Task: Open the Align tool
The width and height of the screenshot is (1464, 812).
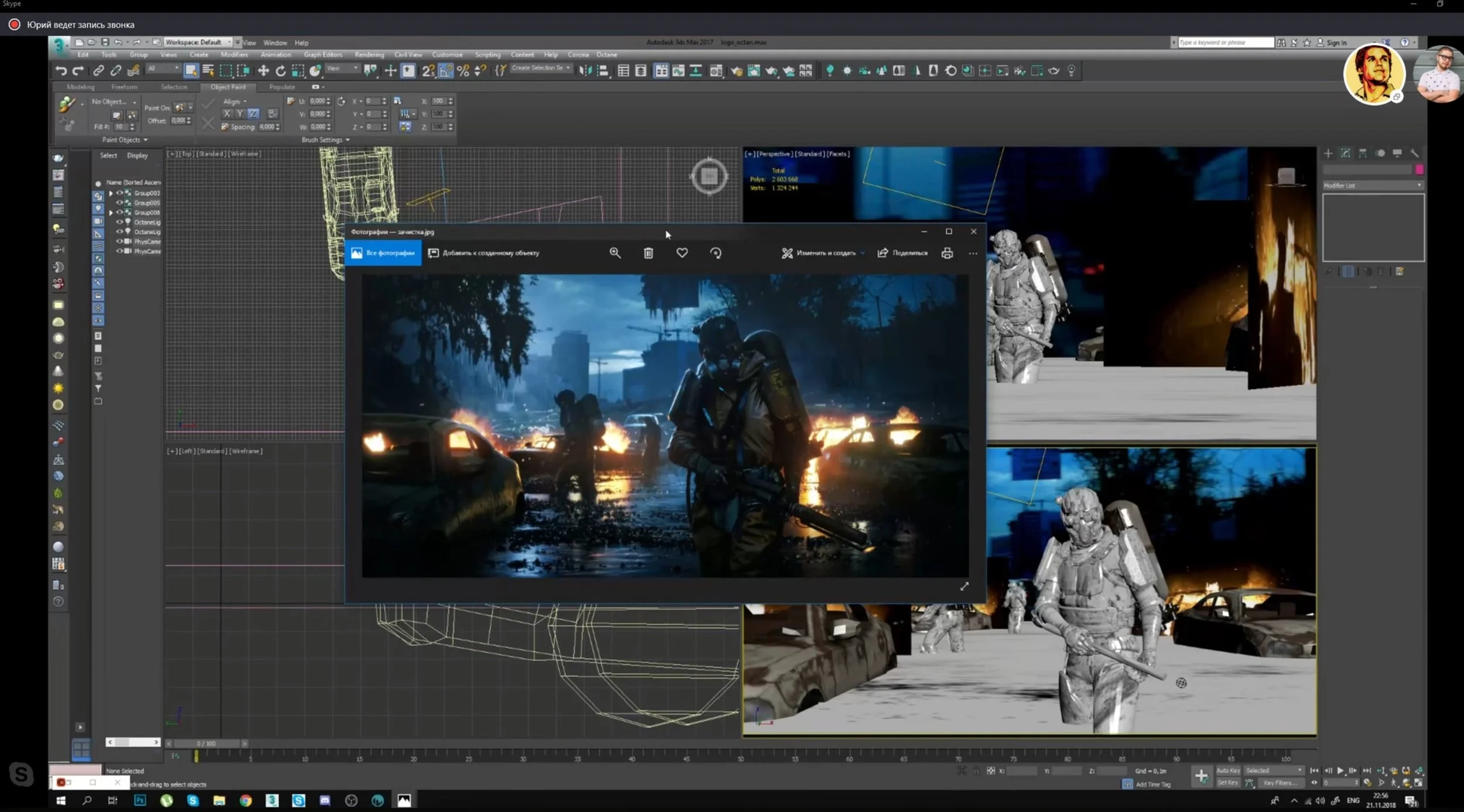Action: pos(603,71)
